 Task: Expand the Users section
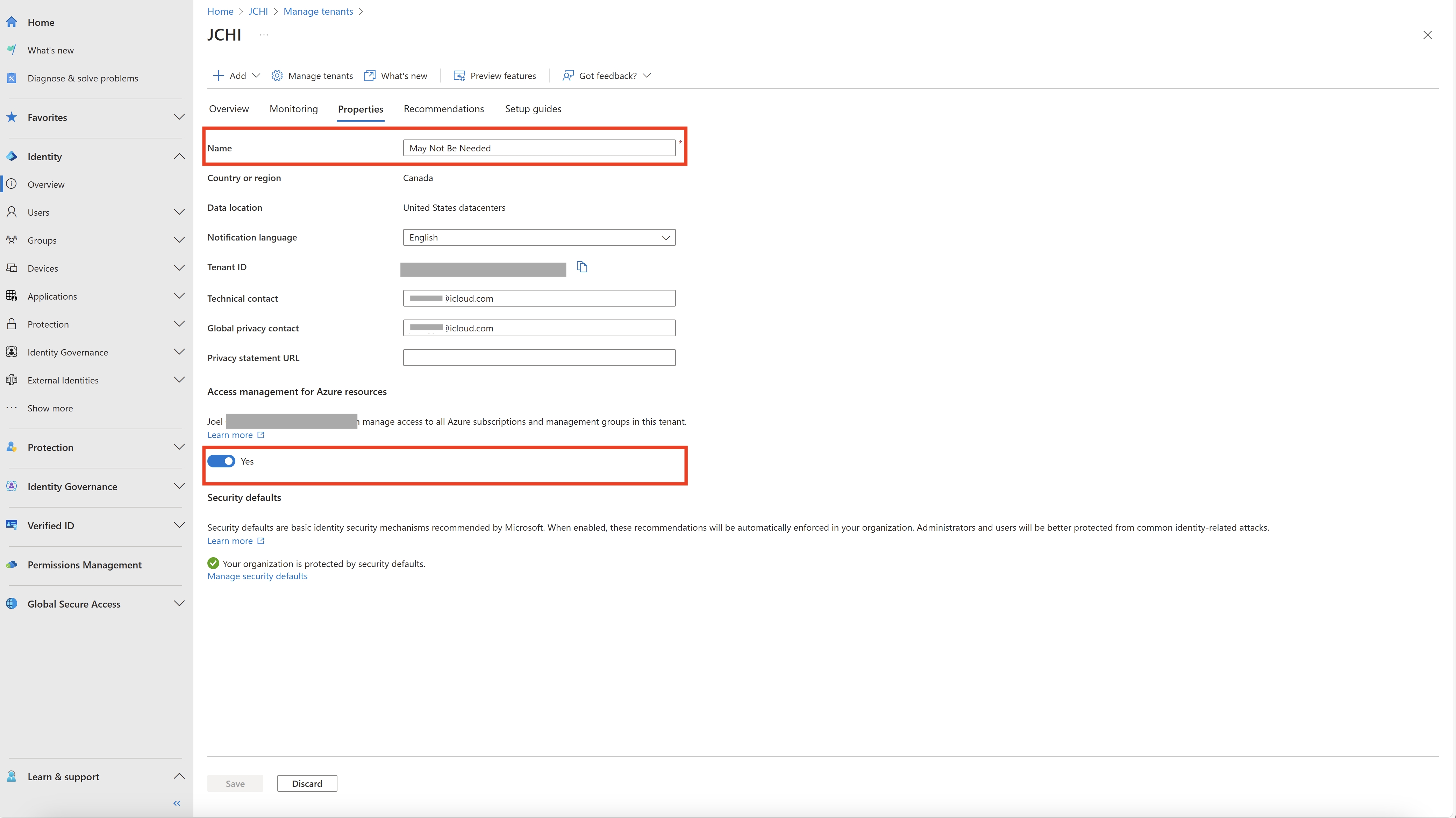pos(179,212)
